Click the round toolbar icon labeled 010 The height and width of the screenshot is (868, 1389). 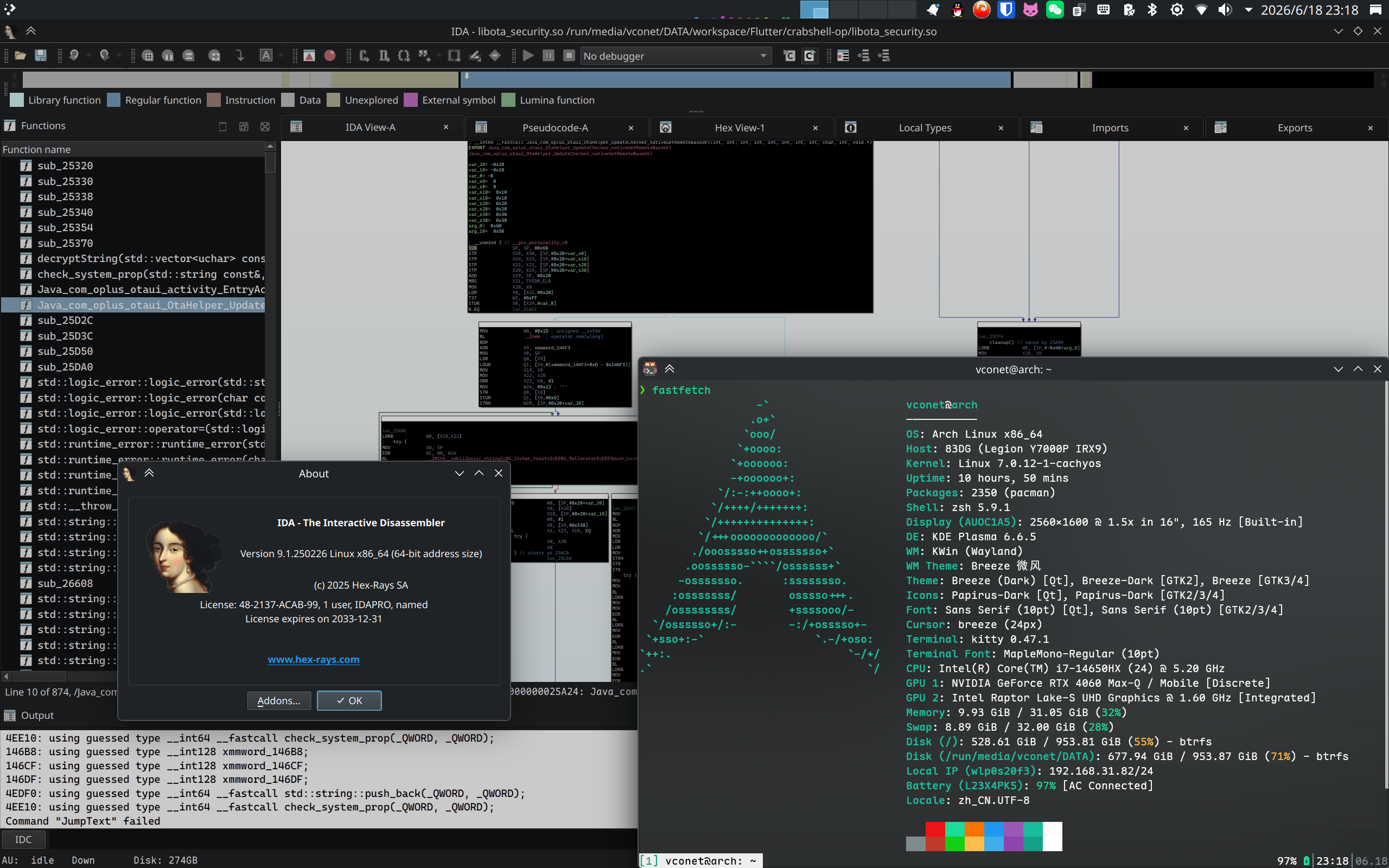pos(188,56)
